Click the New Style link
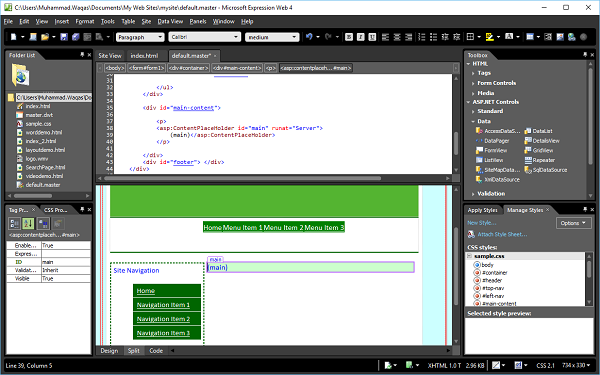600x375 pixels. 481,223
